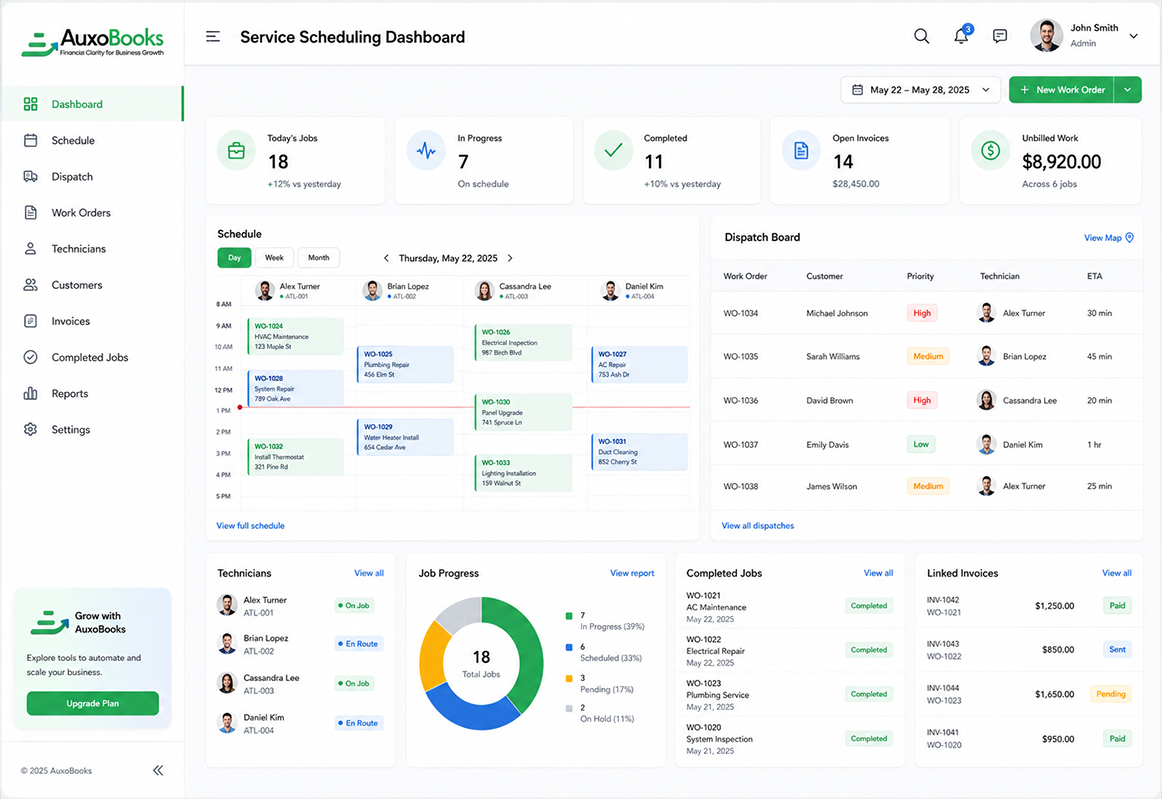1162x799 pixels.
Task: Collapse sidebar with double chevron icon
Action: click(x=158, y=770)
